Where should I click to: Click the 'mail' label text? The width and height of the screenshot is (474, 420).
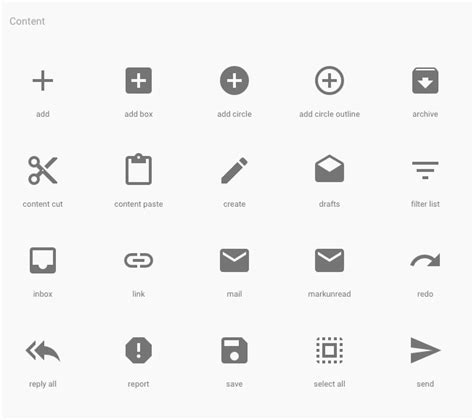[234, 294]
